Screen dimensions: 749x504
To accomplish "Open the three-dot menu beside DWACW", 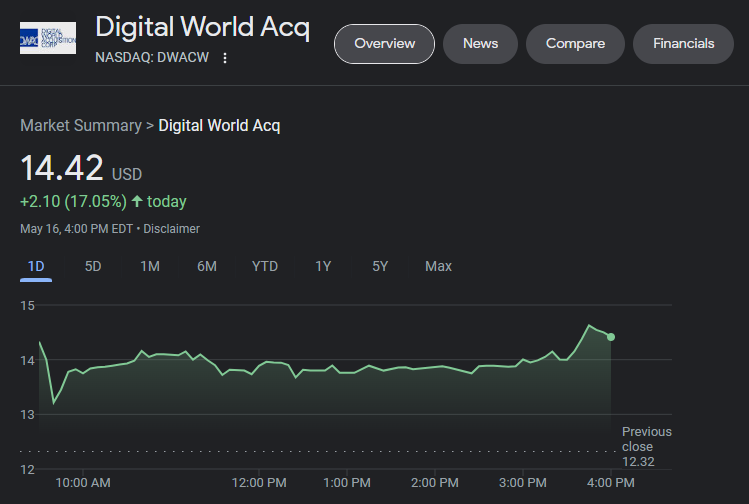I will [225, 58].
